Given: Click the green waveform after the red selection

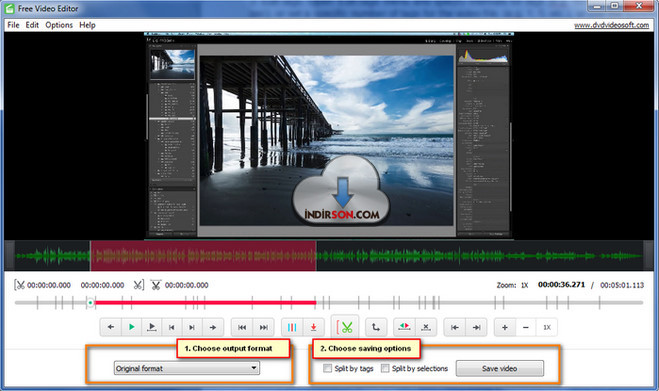Looking at the screenshot, I should pos(479,256).
